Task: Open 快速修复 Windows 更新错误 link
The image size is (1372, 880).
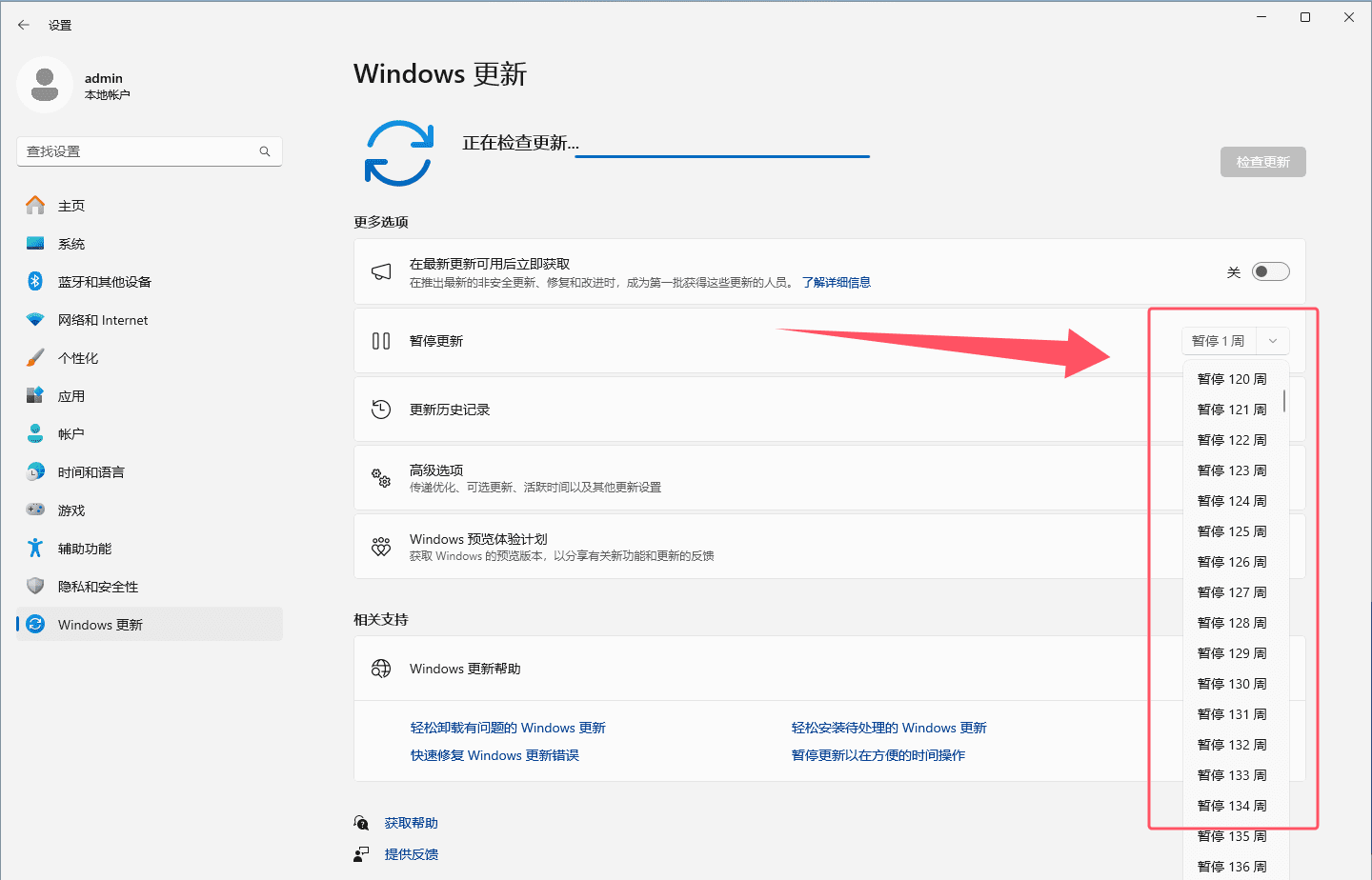Action: pyautogui.click(x=494, y=755)
